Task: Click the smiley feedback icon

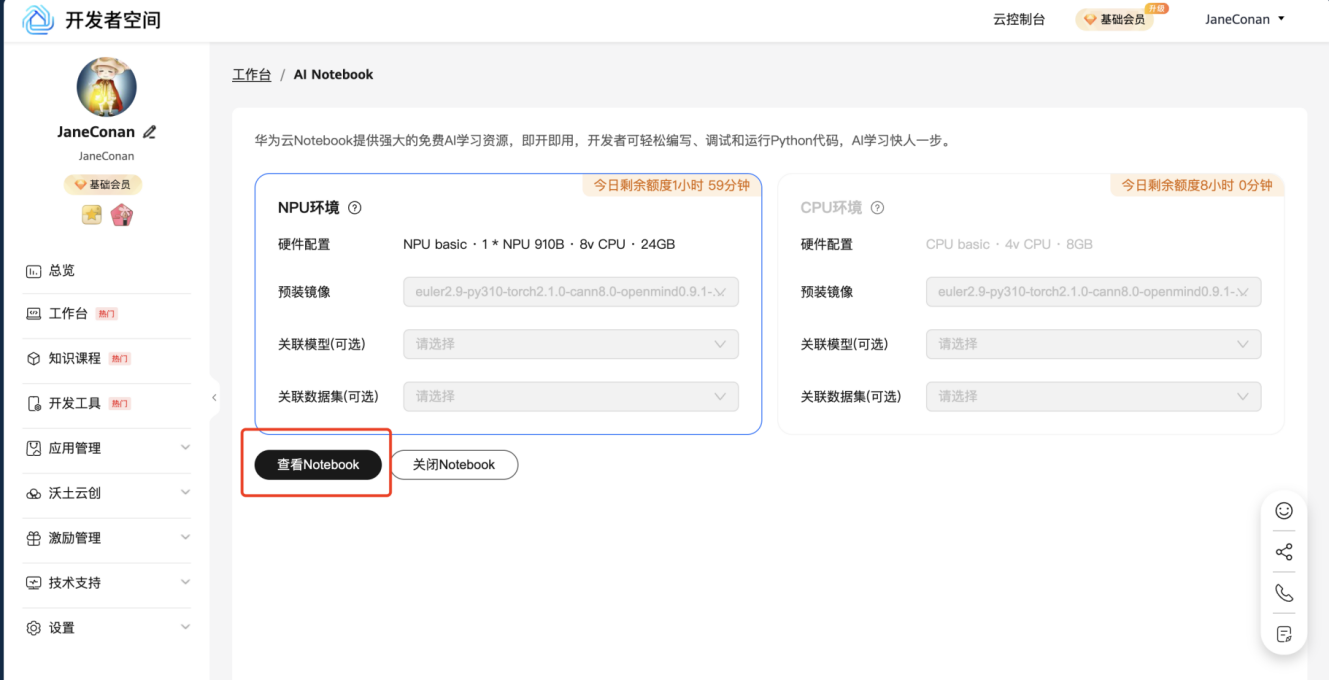Action: [1284, 511]
